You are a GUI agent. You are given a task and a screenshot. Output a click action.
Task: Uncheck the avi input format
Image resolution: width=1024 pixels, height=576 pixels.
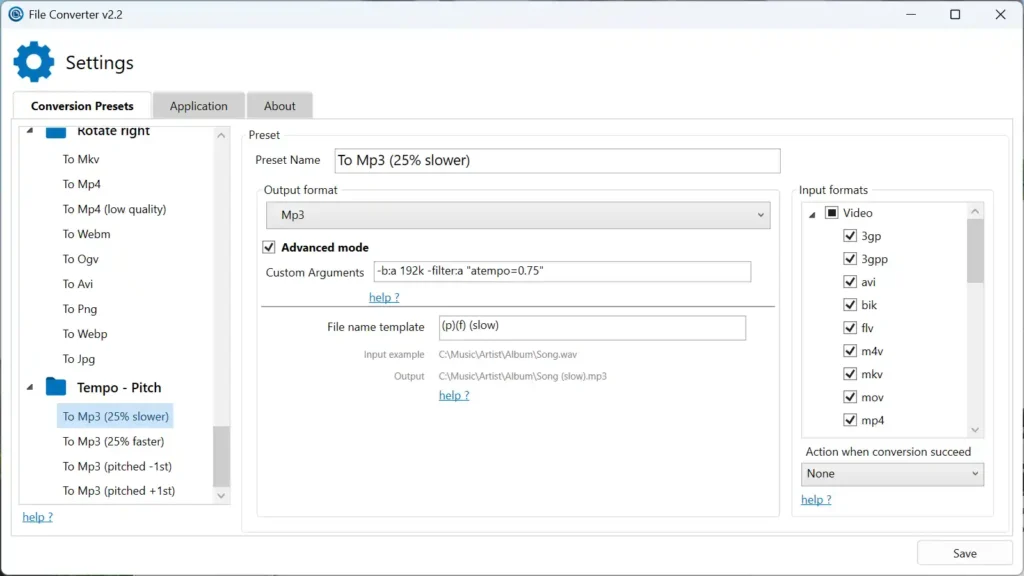point(849,282)
